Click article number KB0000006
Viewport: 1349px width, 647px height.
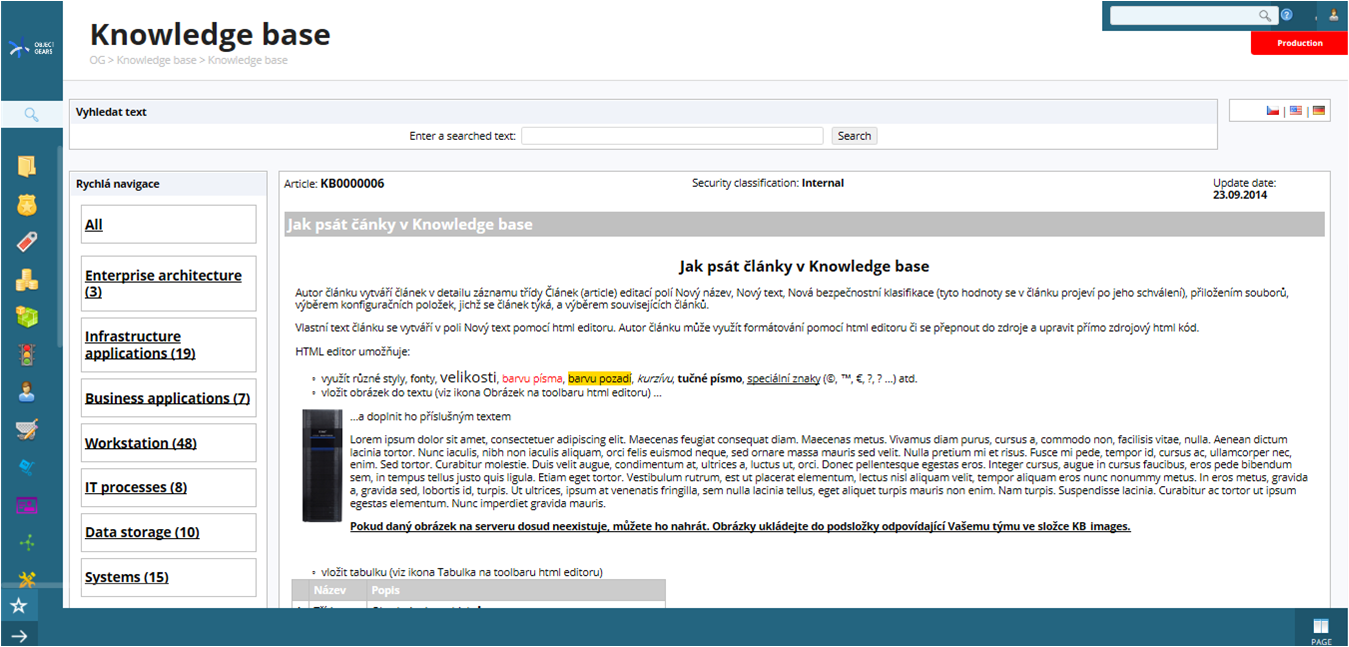point(352,184)
